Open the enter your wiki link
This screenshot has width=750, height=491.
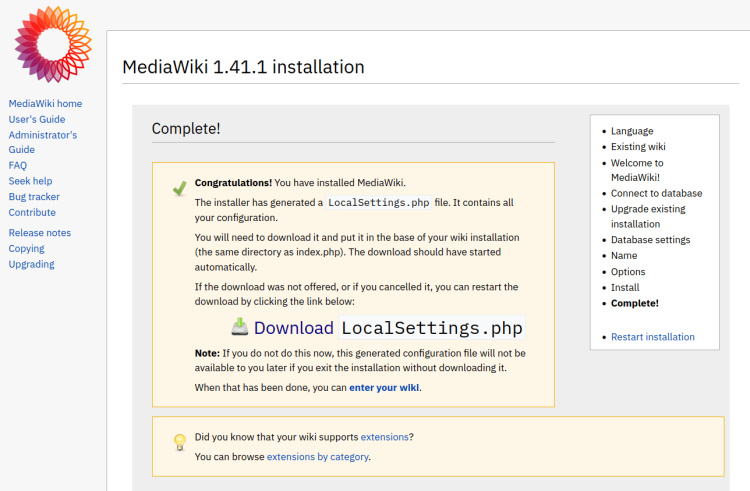pos(384,387)
